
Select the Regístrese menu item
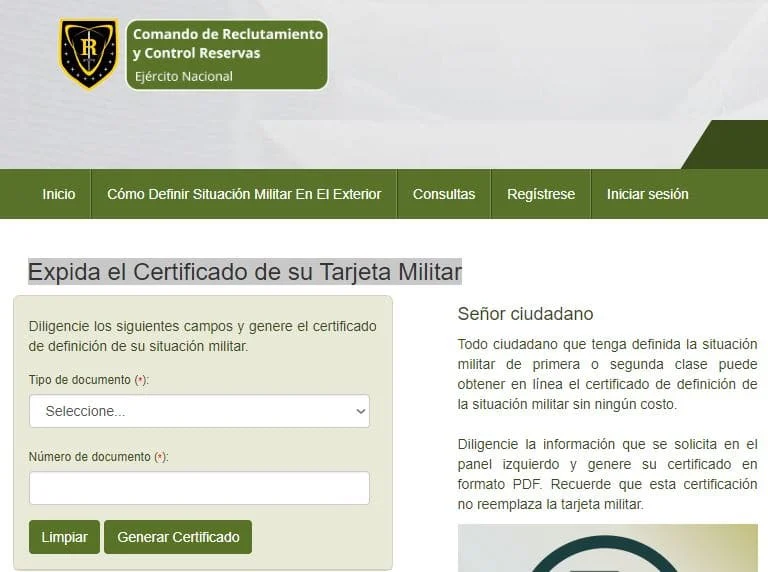541,194
